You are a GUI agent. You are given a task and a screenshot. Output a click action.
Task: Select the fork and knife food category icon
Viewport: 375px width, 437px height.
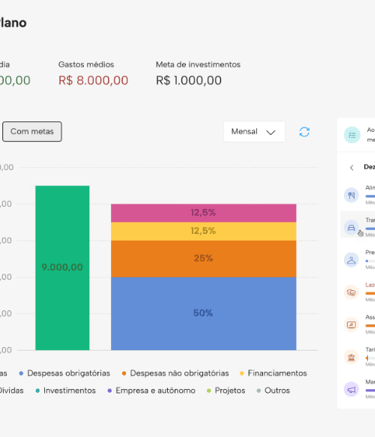coord(351,195)
